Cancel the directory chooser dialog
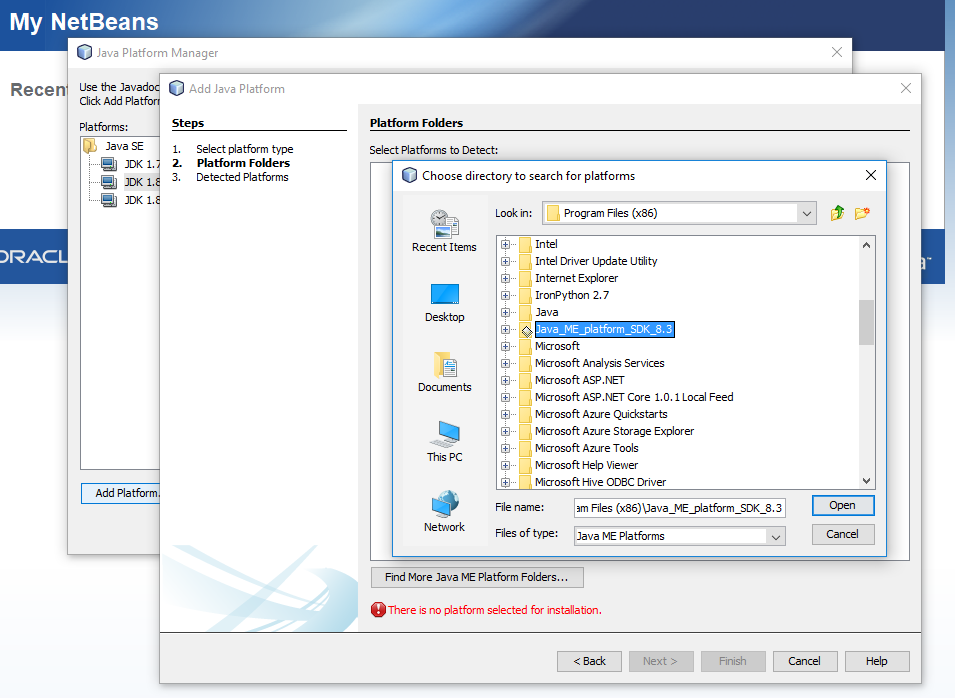Screen dimensions: 955x698 843,534
